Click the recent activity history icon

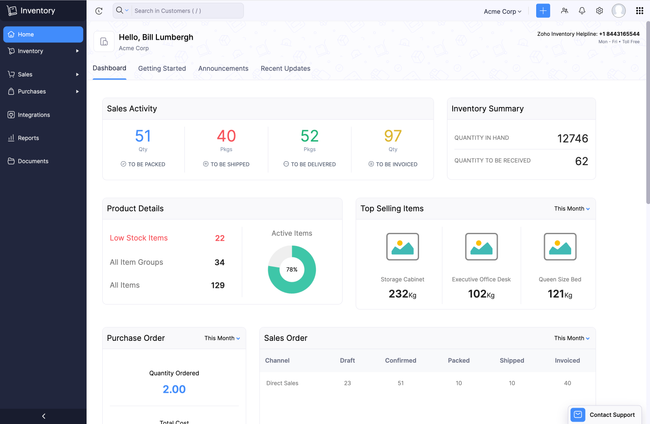click(x=99, y=11)
